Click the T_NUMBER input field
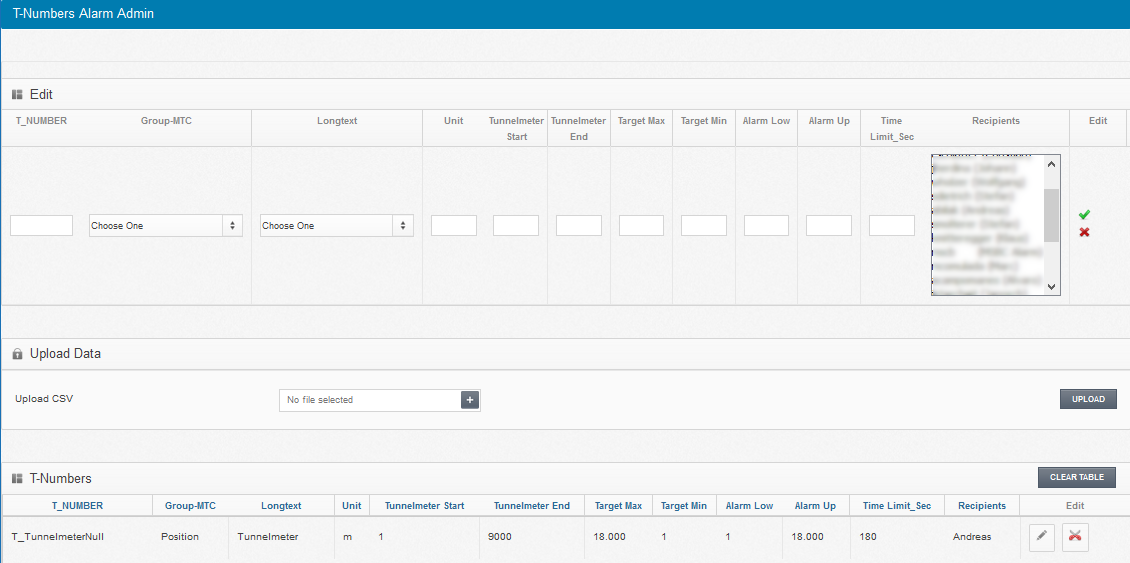The width and height of the screenshot is (1130, 563). coord(41,226)
